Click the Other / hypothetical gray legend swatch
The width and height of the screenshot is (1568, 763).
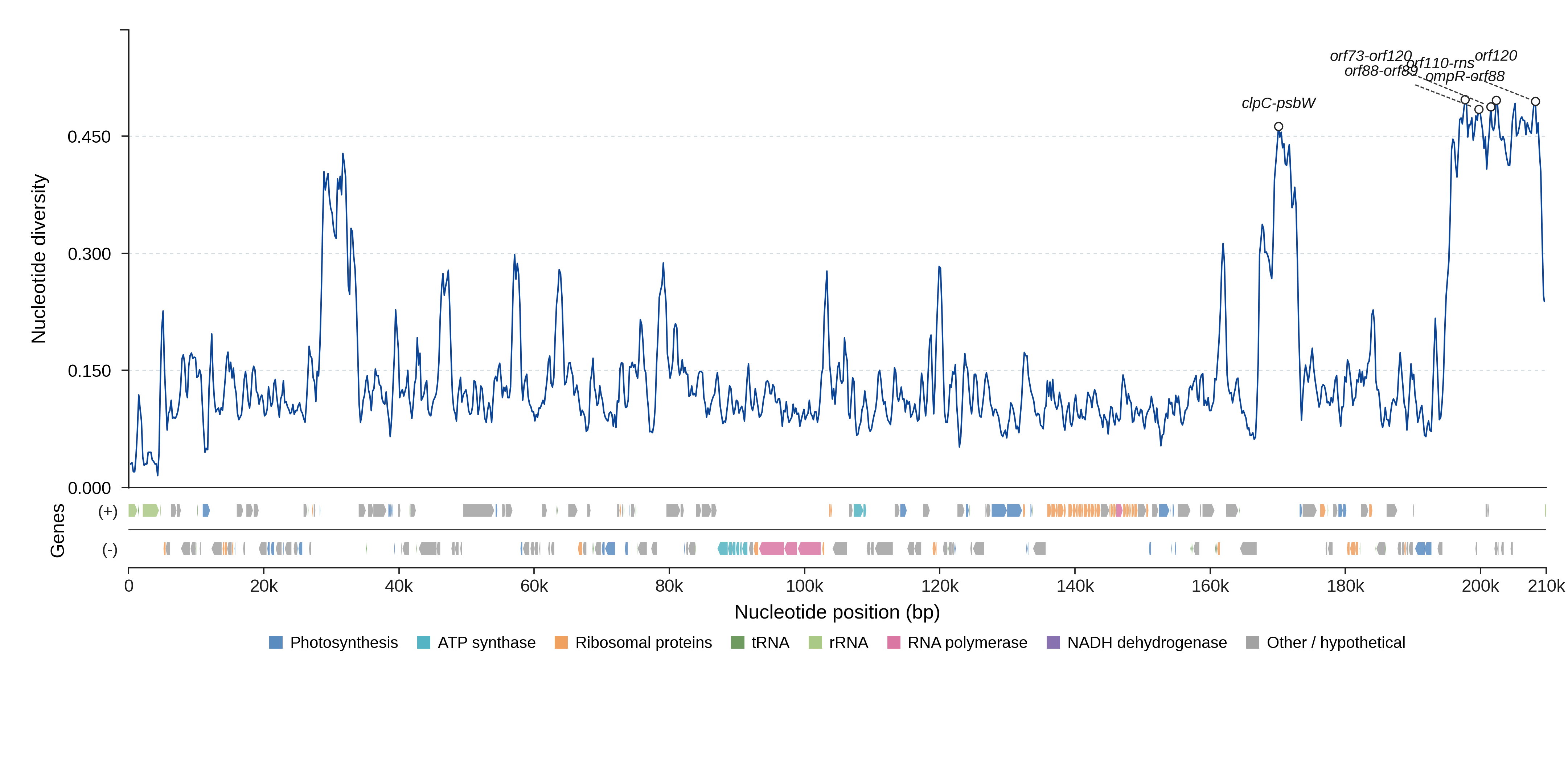coord(1253,642)
